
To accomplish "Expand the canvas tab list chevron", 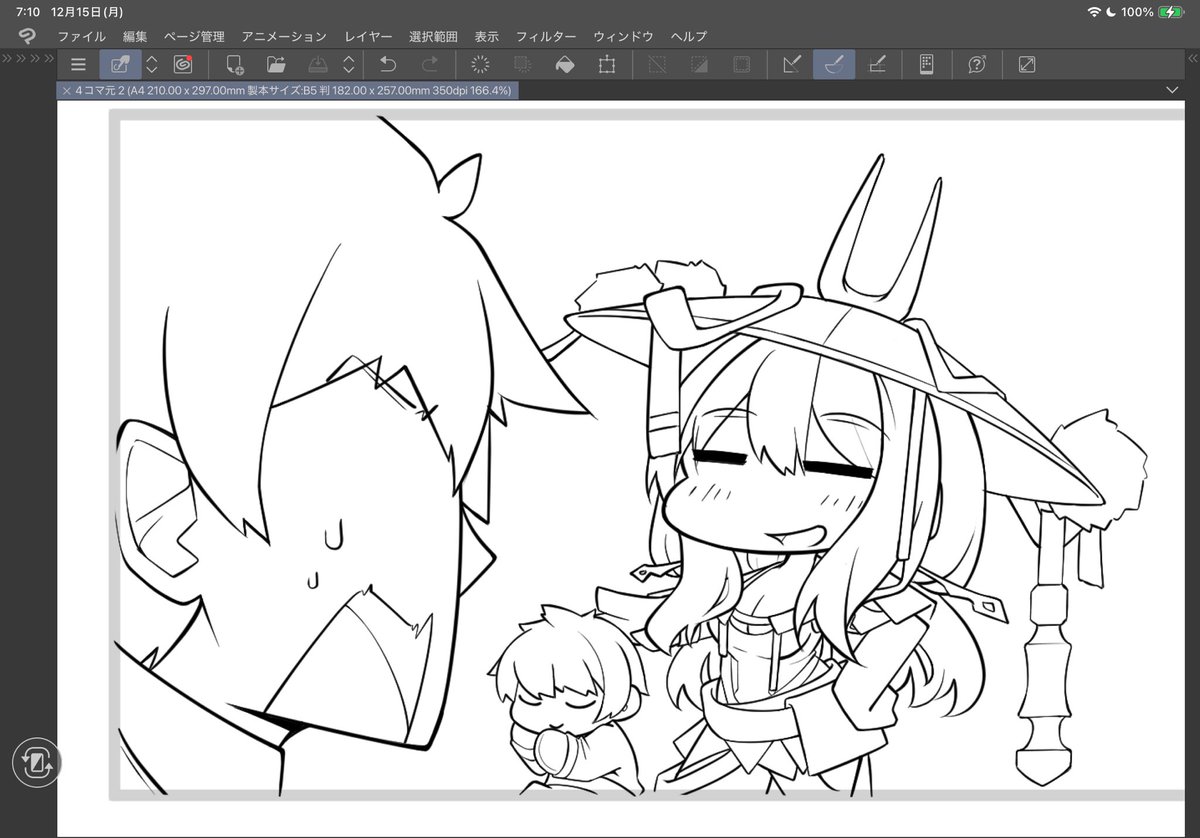I will (1173, 90).
